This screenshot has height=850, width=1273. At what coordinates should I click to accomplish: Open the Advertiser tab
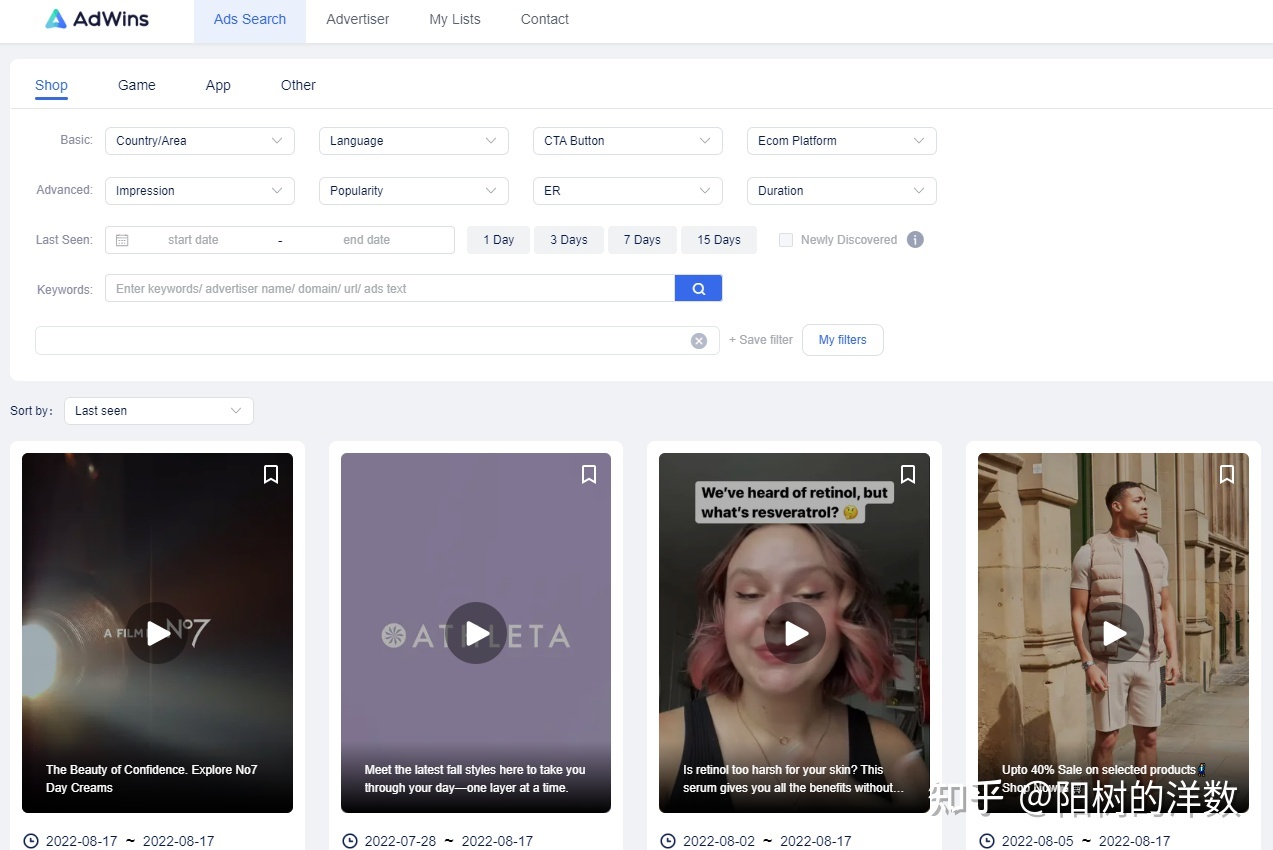[x=358, y=20]
